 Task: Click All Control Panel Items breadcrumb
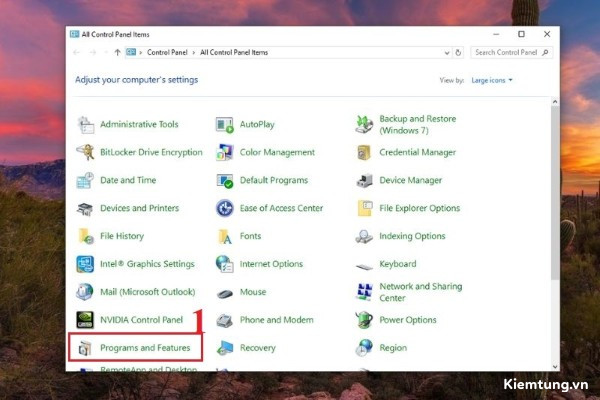tap(234, 52)
